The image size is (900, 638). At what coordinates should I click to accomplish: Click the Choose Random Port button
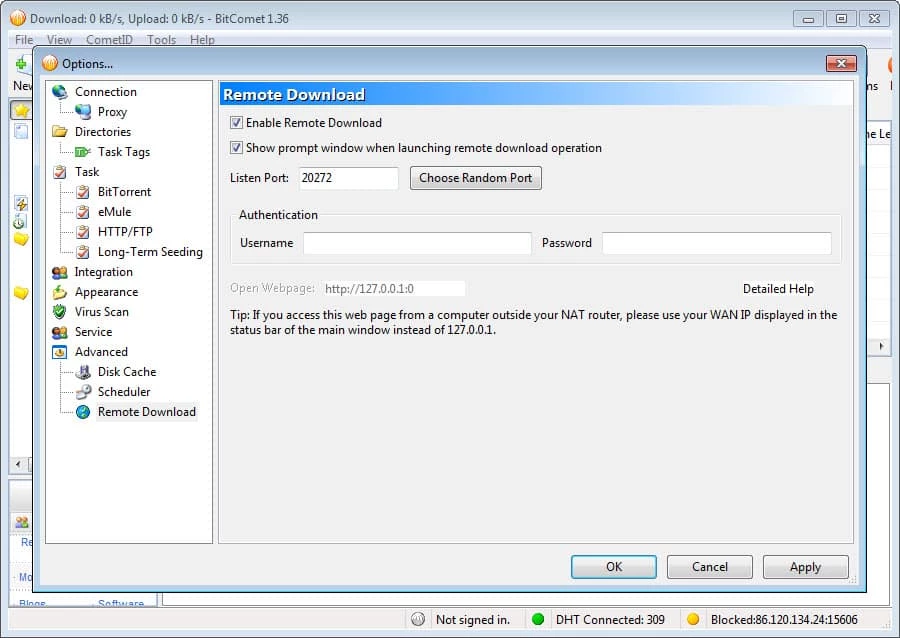pyautogui.click(x=475, y=178)
